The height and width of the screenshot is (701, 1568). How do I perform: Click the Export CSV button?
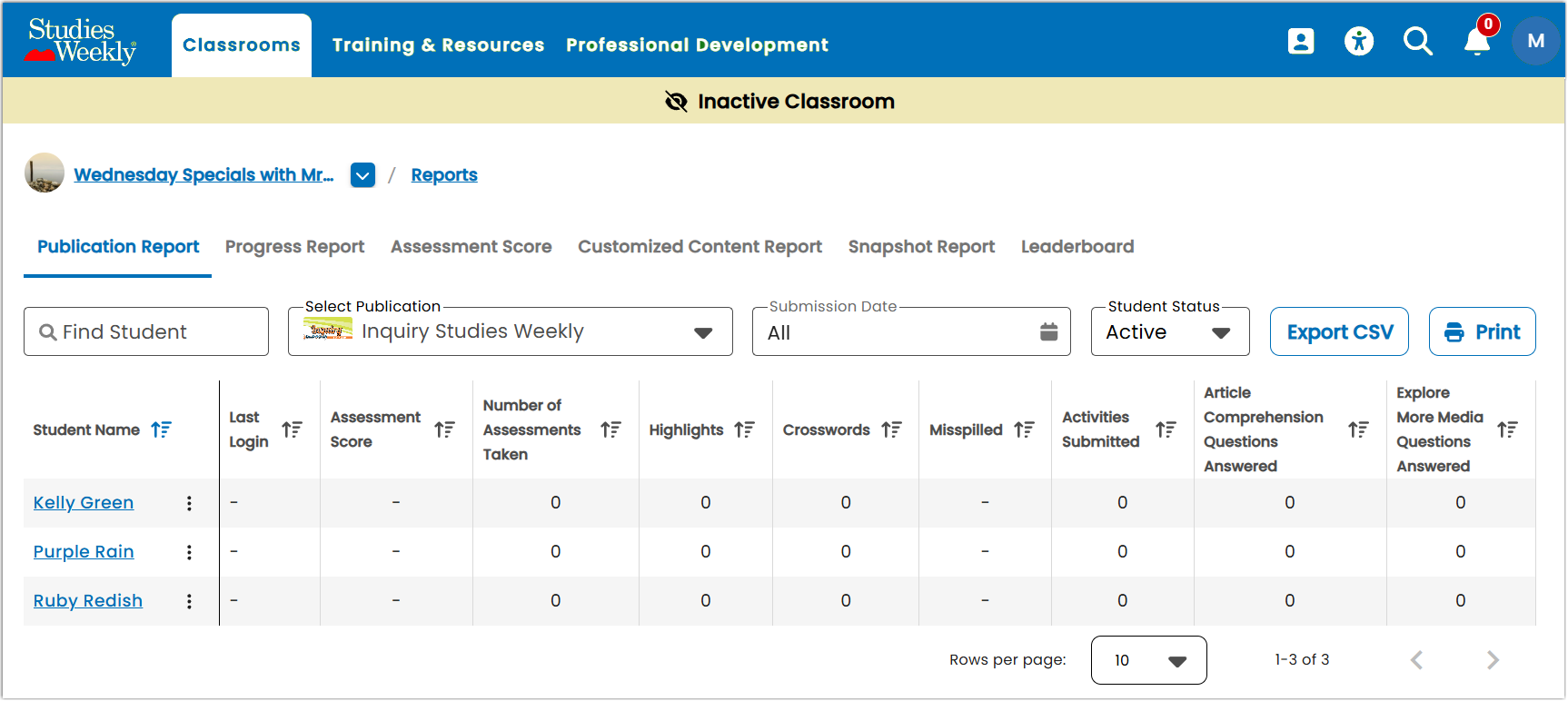tap(1339, 331)
